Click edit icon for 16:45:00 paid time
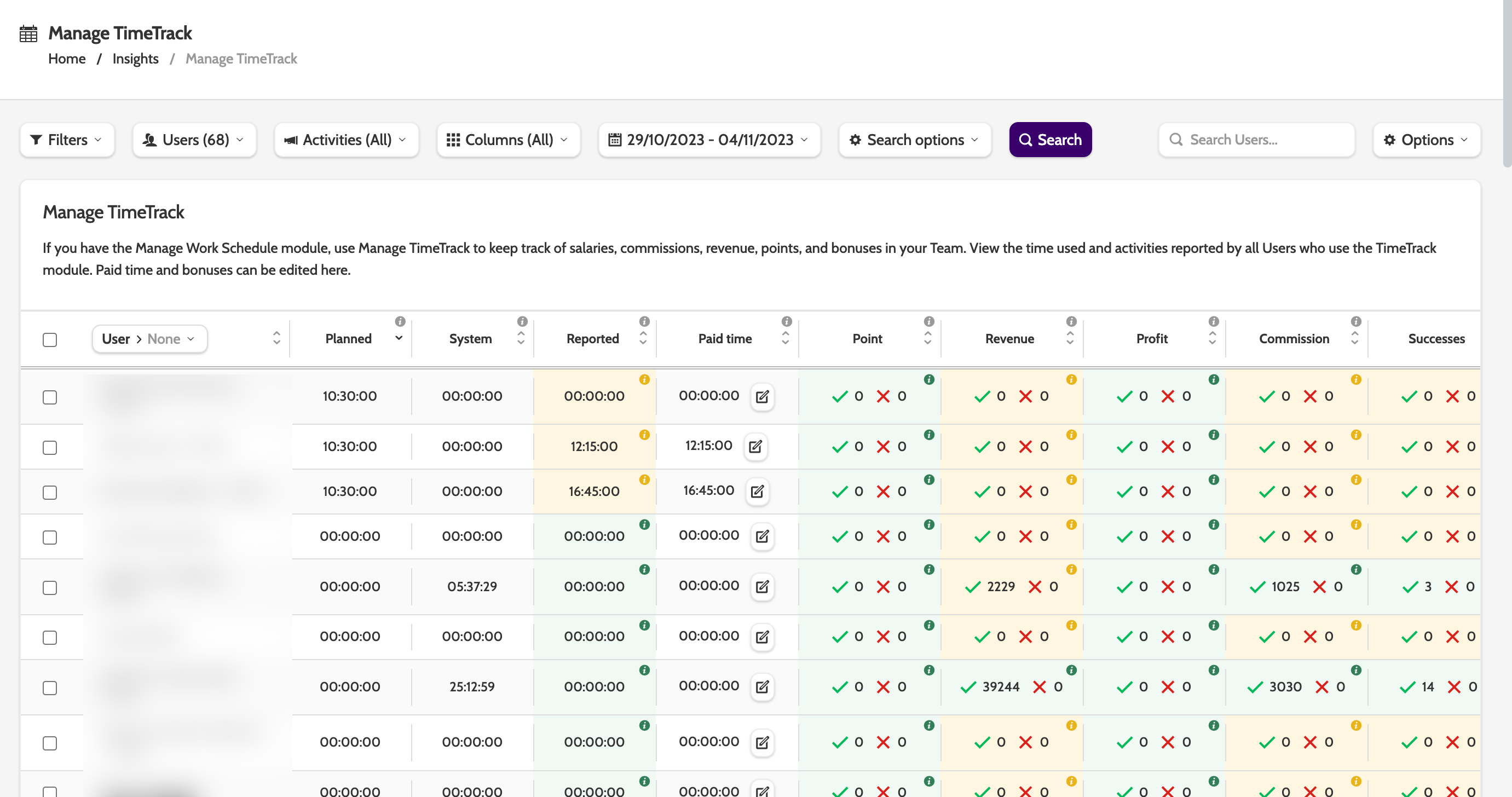The image size is (1512, 797). click(x=757, y=491)
